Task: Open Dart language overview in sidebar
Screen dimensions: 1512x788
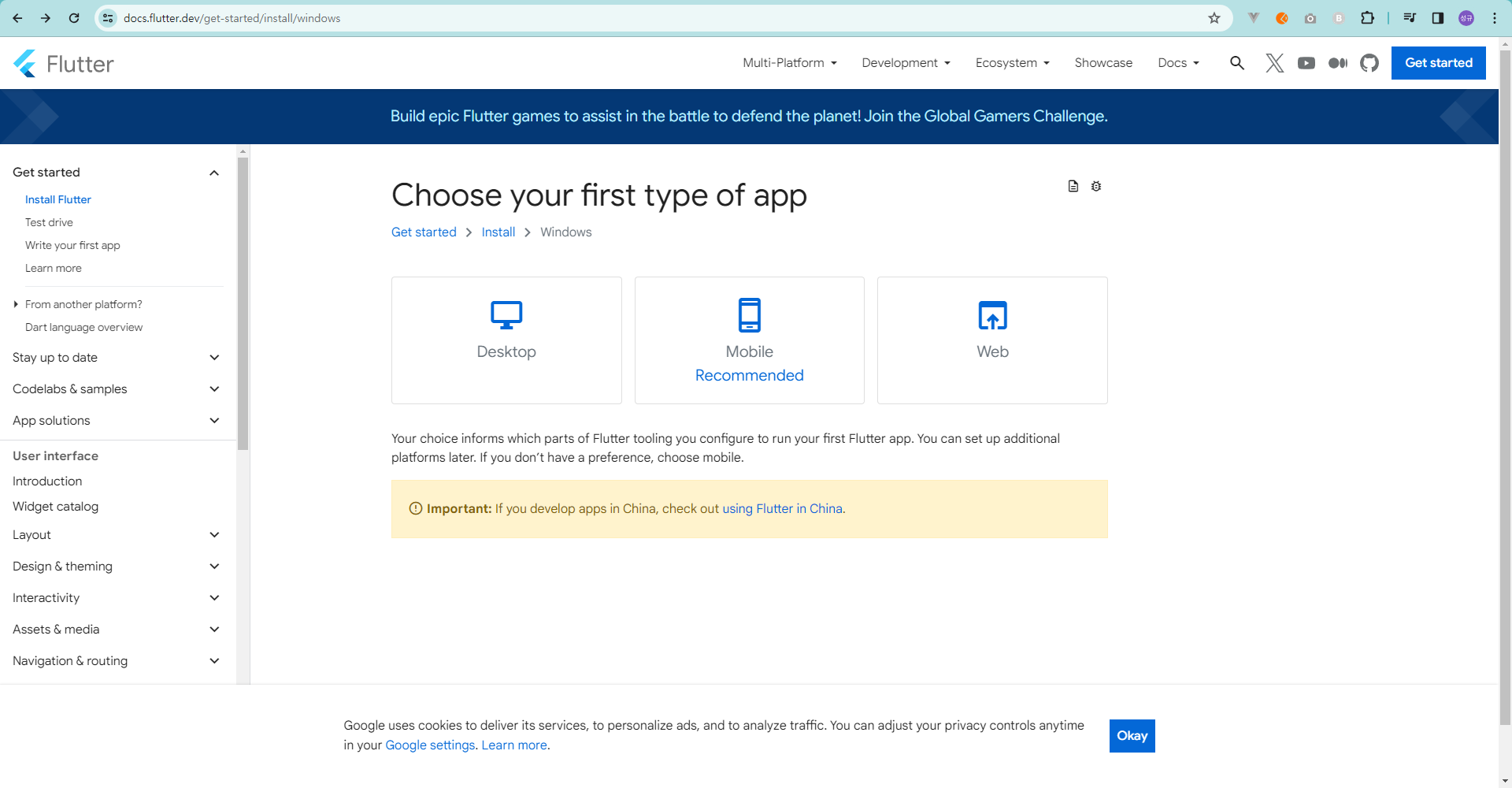Action: (84, 327)
